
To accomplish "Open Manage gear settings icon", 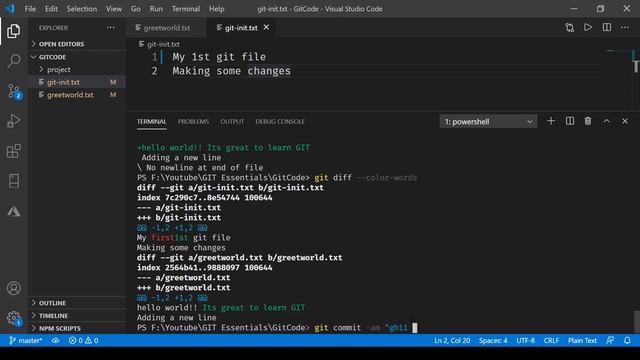I will coord(14,318).
